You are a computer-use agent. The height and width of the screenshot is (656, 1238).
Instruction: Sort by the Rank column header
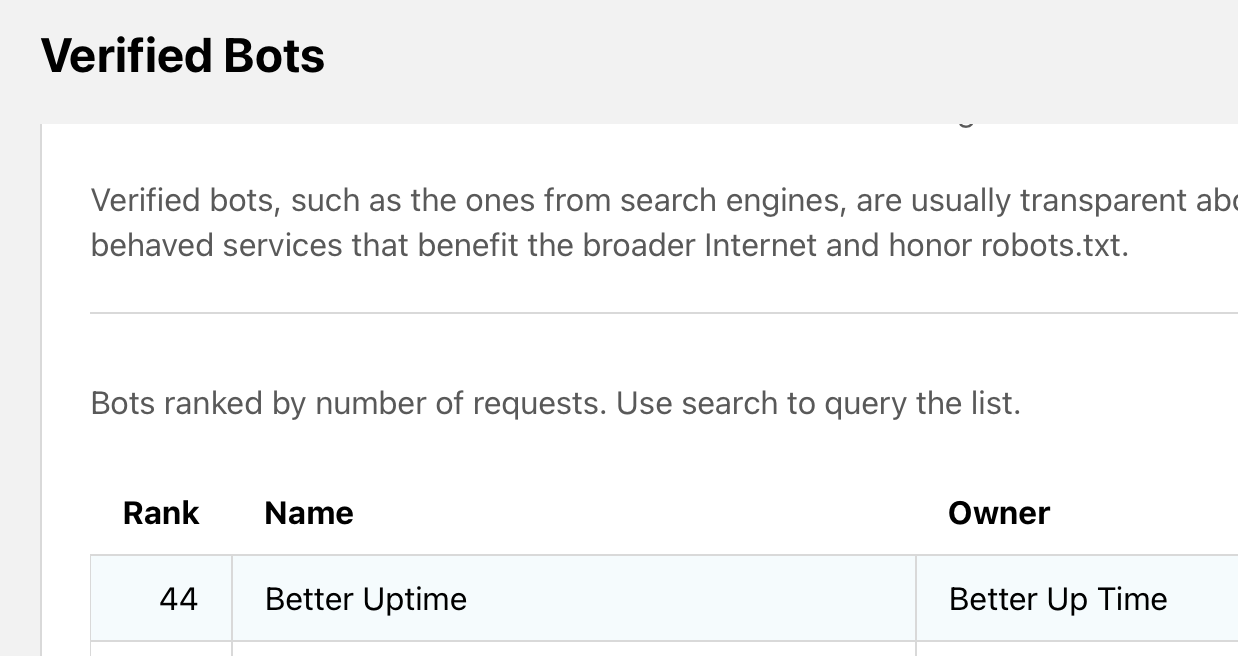click(x=161, y=513)
